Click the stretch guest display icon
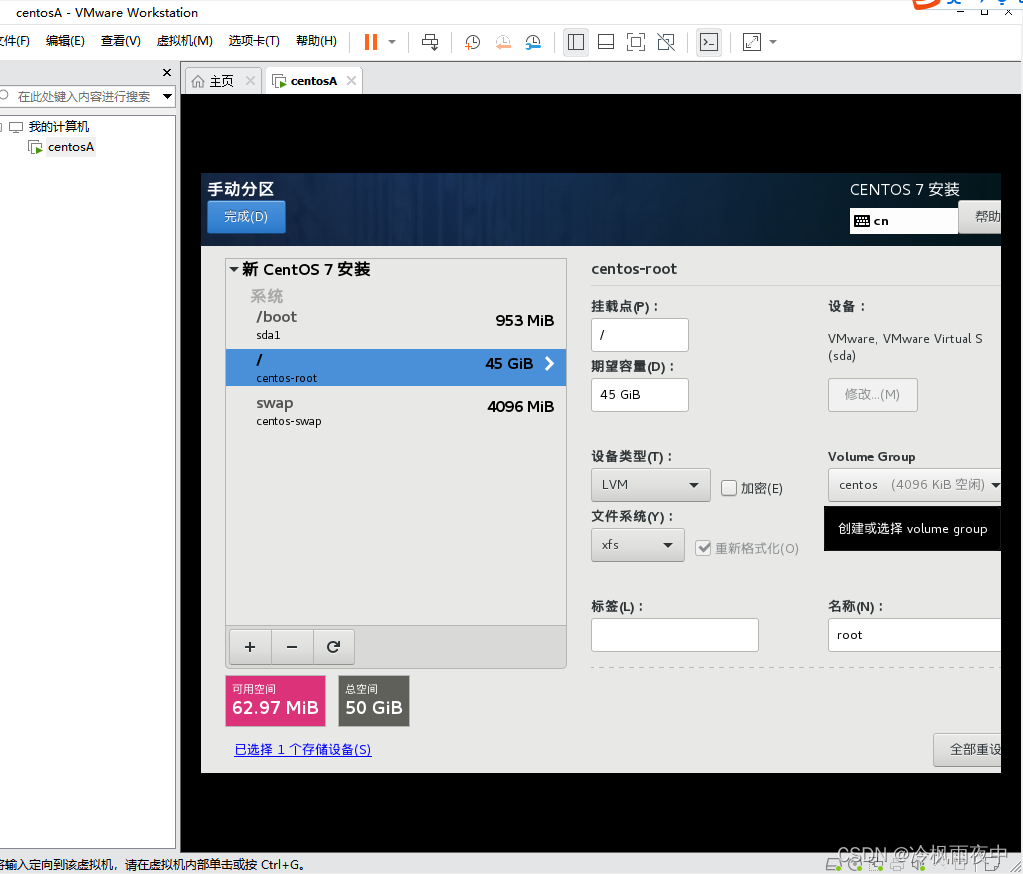Image resolution: width=1023 pixels, height=874 pixels. coord(752,42)
